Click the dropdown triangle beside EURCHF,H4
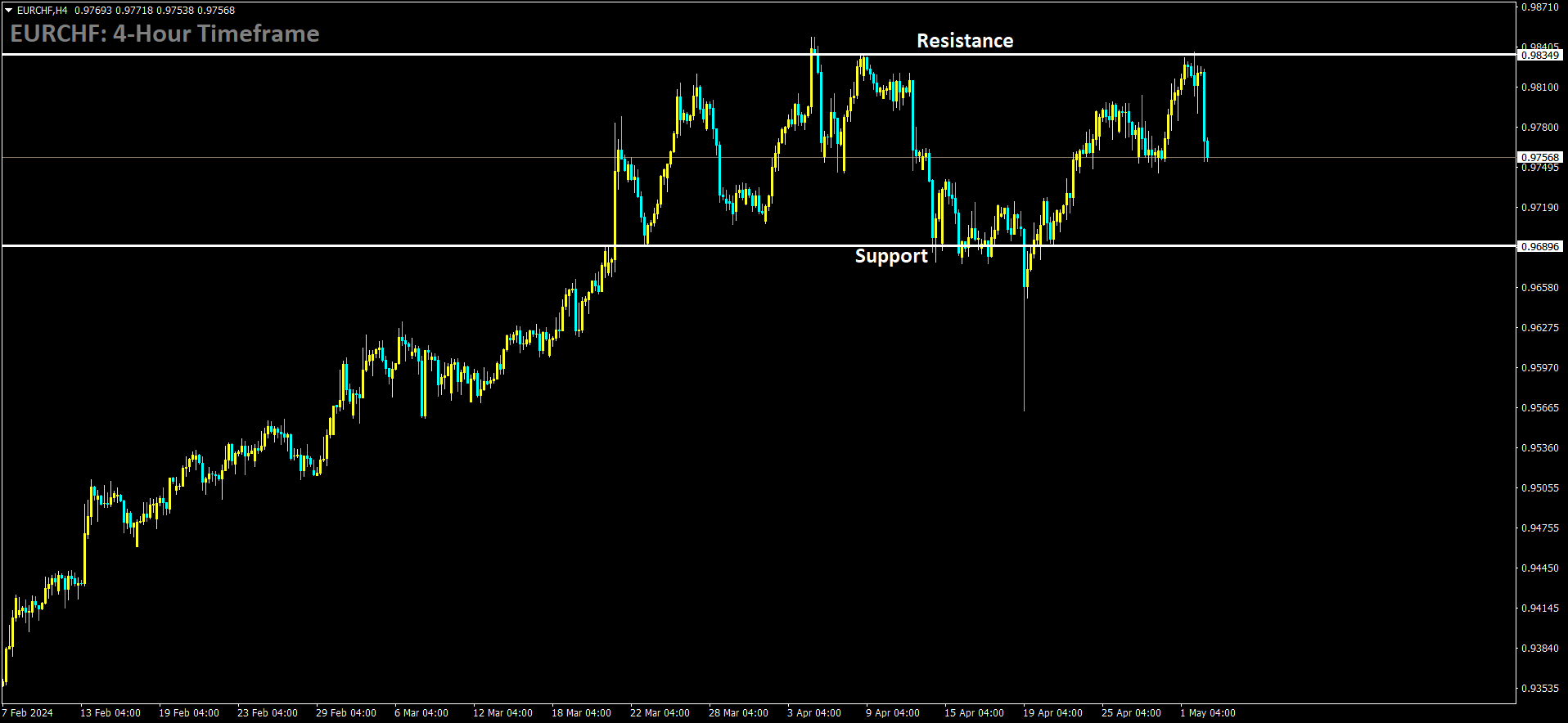Screen dimensions: 1568x723 [x=9, y=11]
